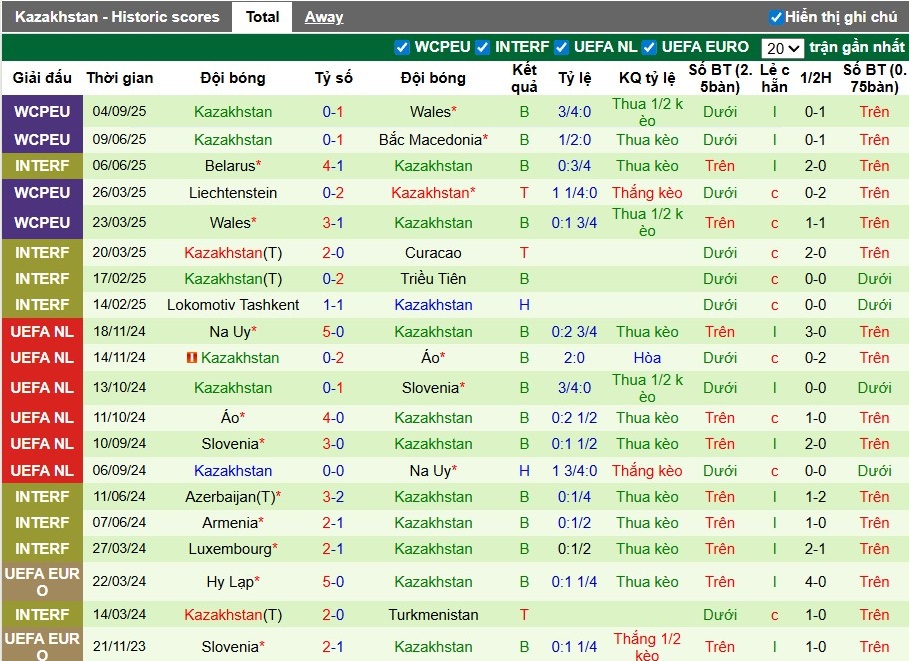
Task: Disable the UEFA EURO filter checkbox
Action: click(649, 47)
